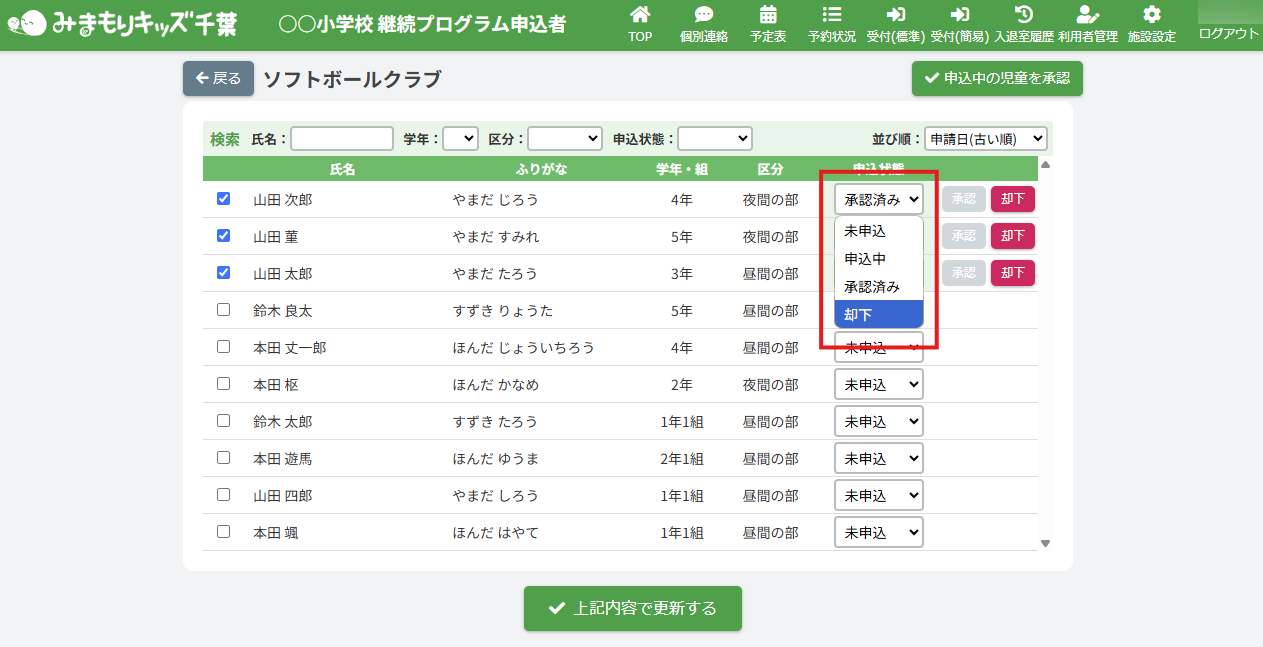The image size is (1263, 647).
Task: Click the 上記内容で更新する button
Action: tap(632, 608)
